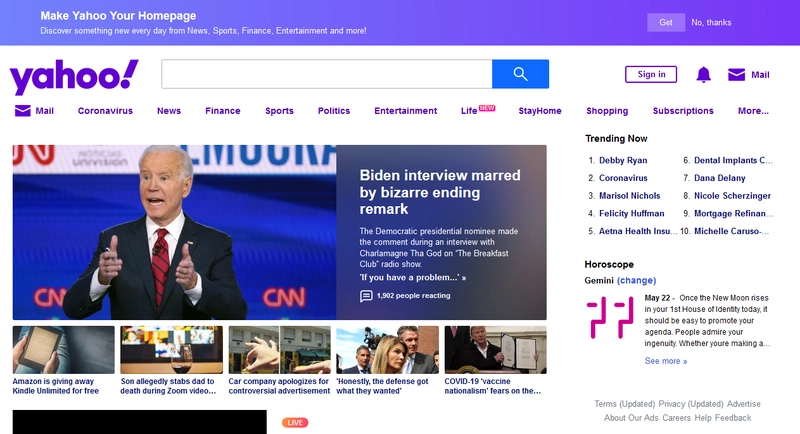Expand horoscope with See more link
The width and height of the screenshot is (800, 434).
pyautogui.click(x=665, y=361)
